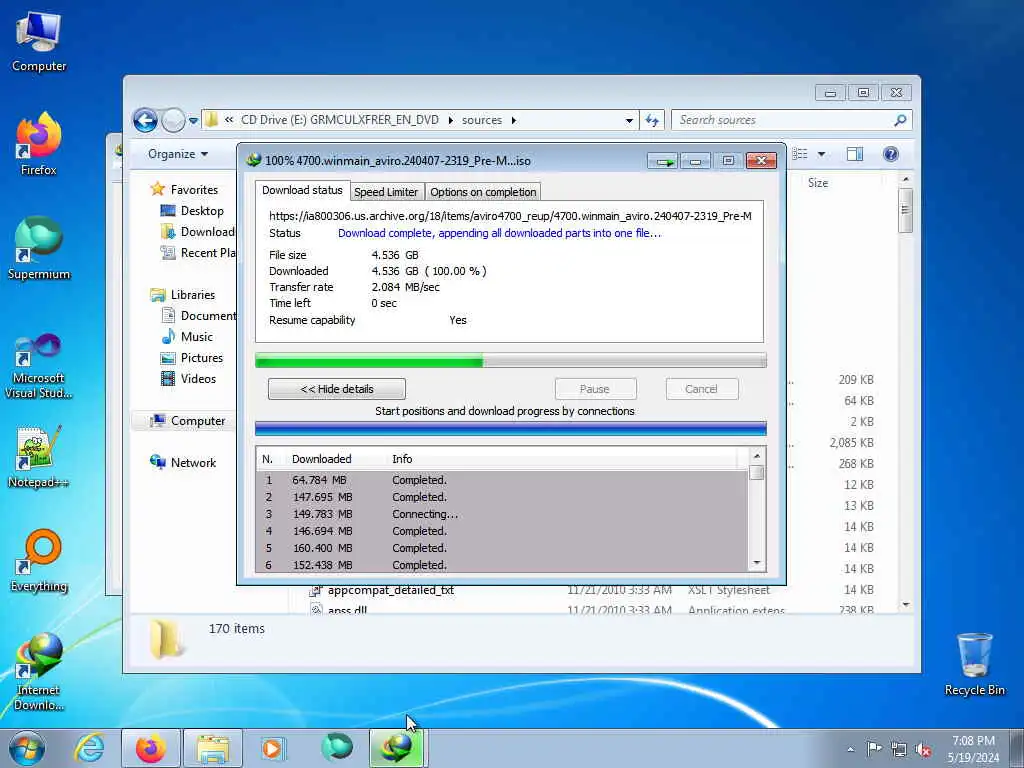This screenshot has height=768, width=1024.
Task: Switch to Firefox in the taskbar
Action: (151, 748)
